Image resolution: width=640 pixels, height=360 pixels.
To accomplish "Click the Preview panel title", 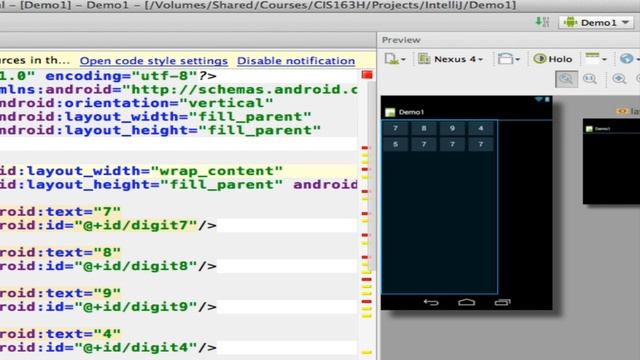I will click(401, 40).
